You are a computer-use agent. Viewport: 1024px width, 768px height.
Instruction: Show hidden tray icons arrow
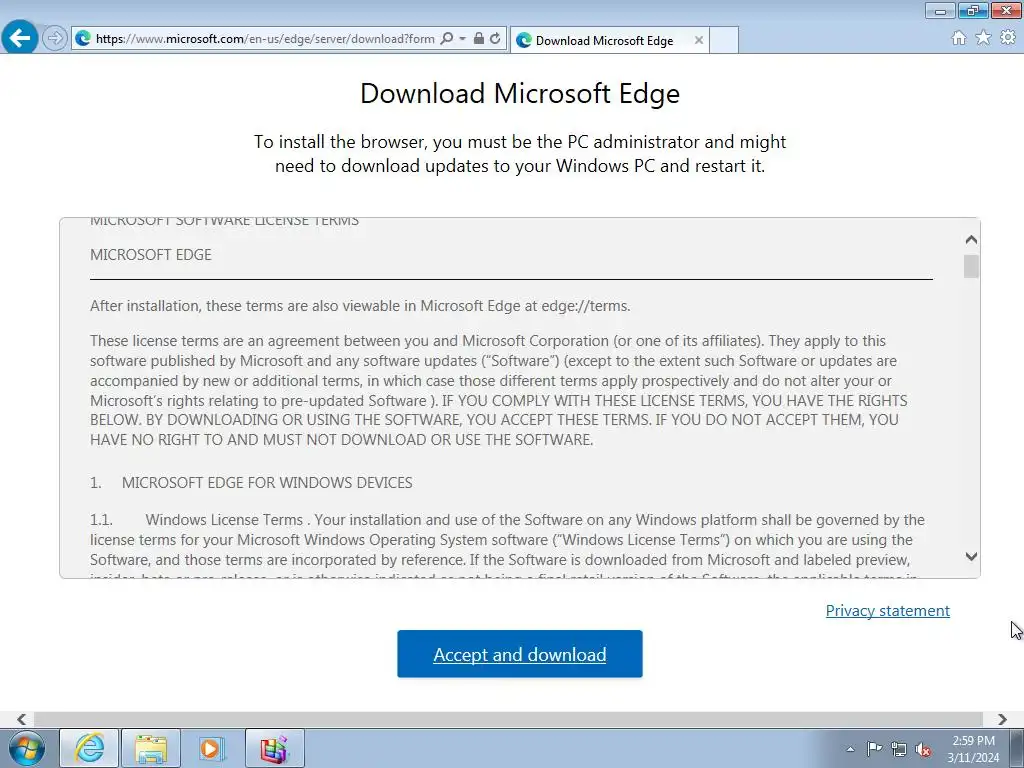pos(850,749)
